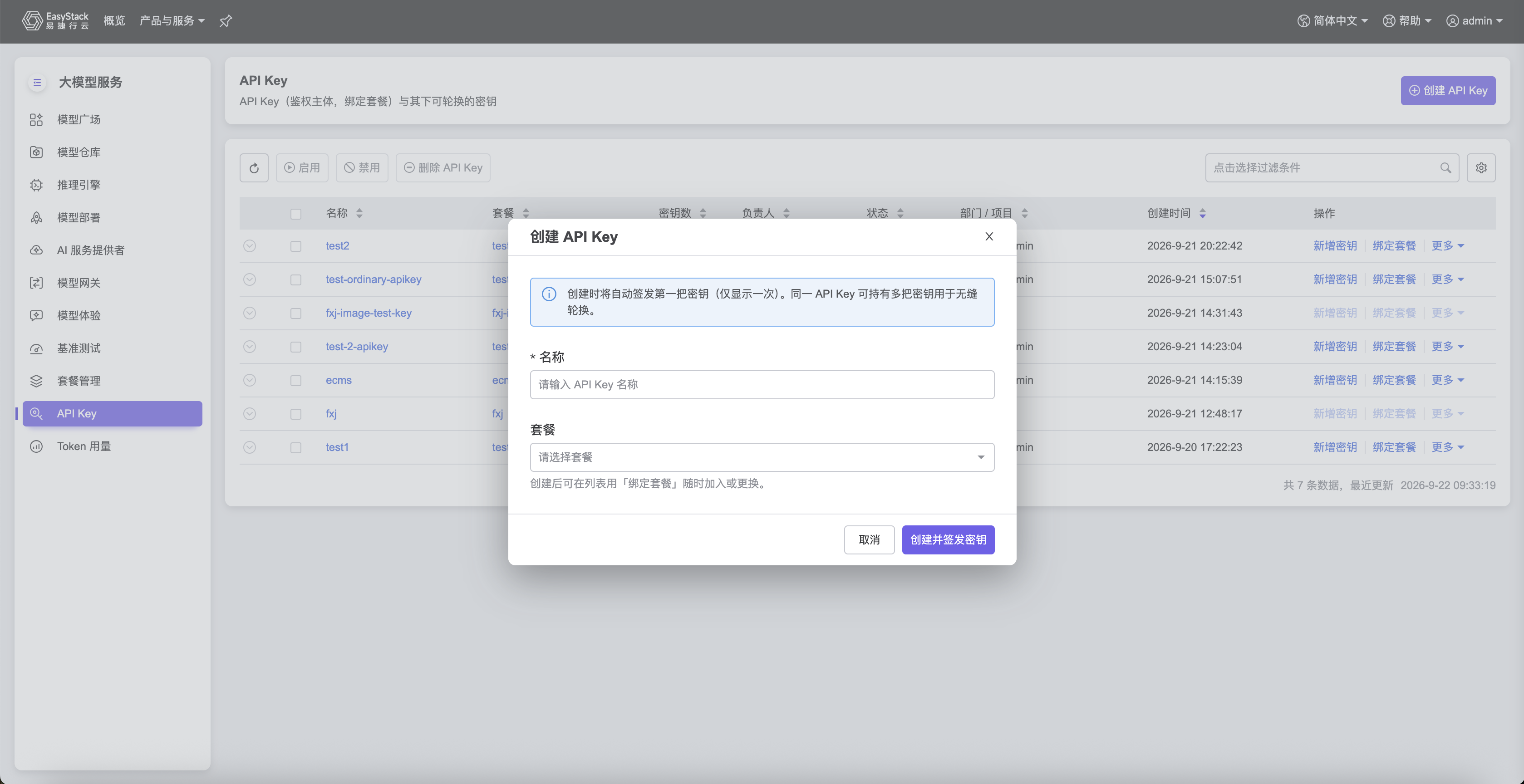1524x784 pixels.
Task: Click the pin icon in the top bar
Action: pos(226,21)
